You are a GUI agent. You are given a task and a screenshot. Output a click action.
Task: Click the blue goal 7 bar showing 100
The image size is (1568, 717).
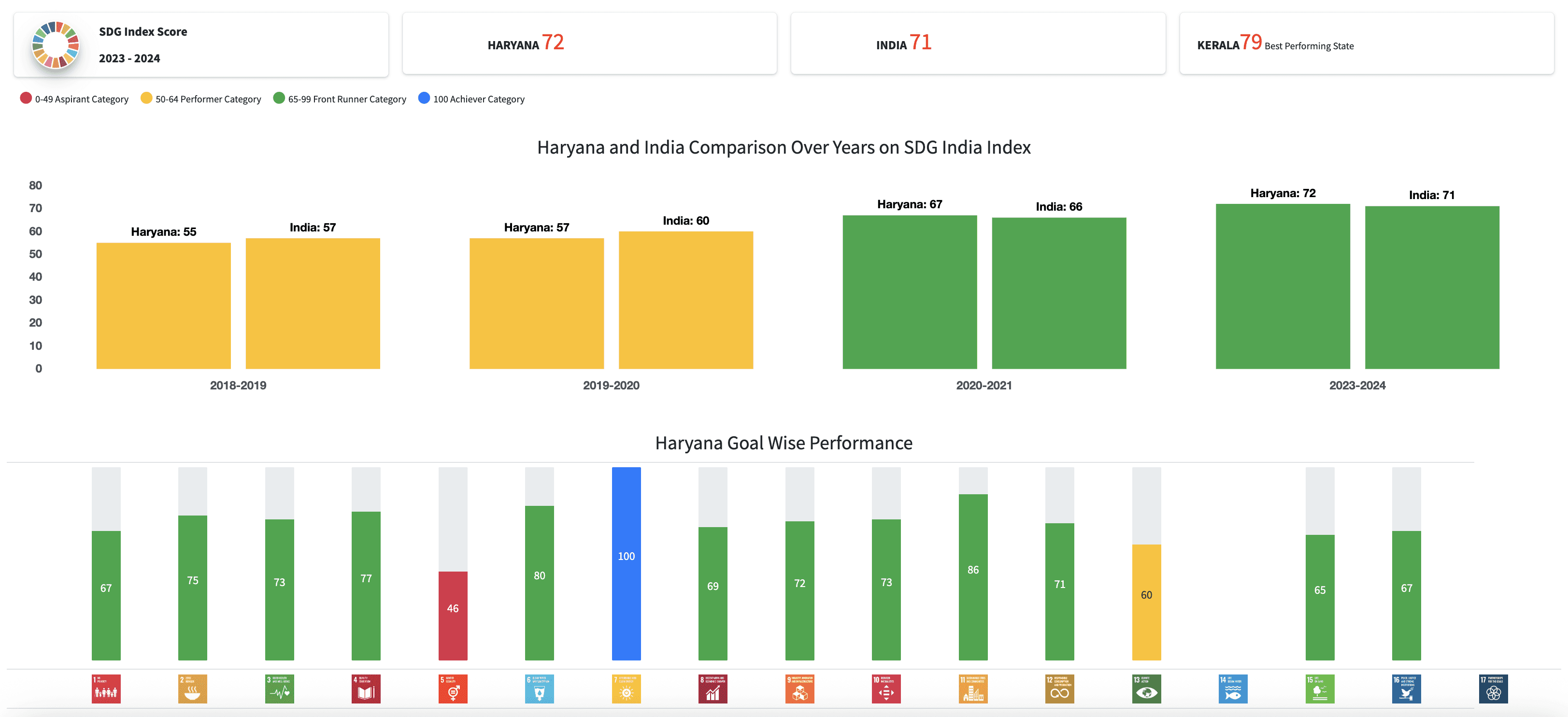(627, 563)
